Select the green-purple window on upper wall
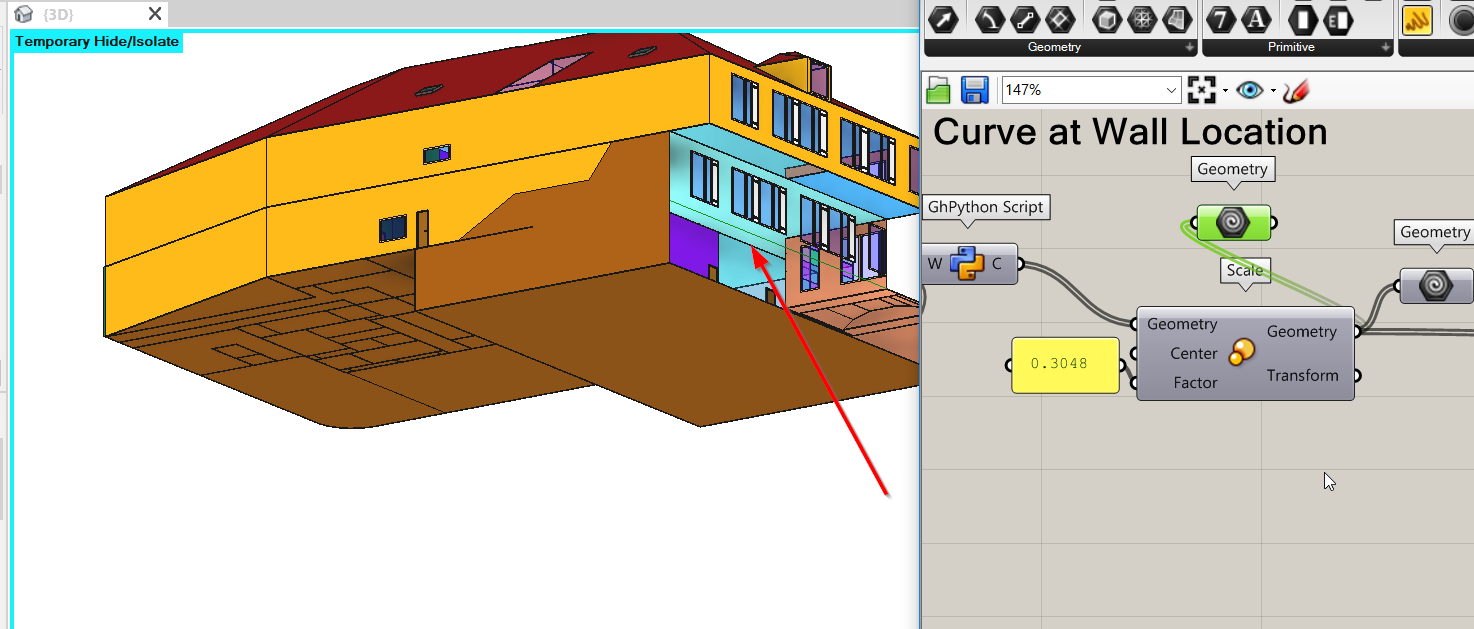This screenshot has width=1474, height=629. (x=436, y=154)
